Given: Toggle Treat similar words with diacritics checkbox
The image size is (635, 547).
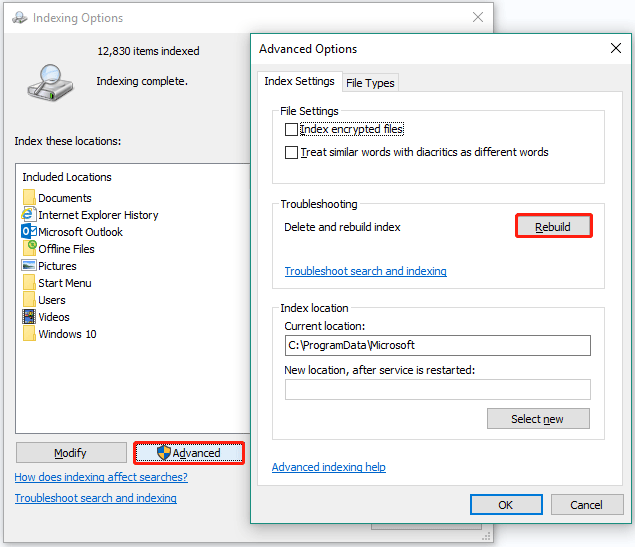Looking at the screenshot, I should click(292, 153).
